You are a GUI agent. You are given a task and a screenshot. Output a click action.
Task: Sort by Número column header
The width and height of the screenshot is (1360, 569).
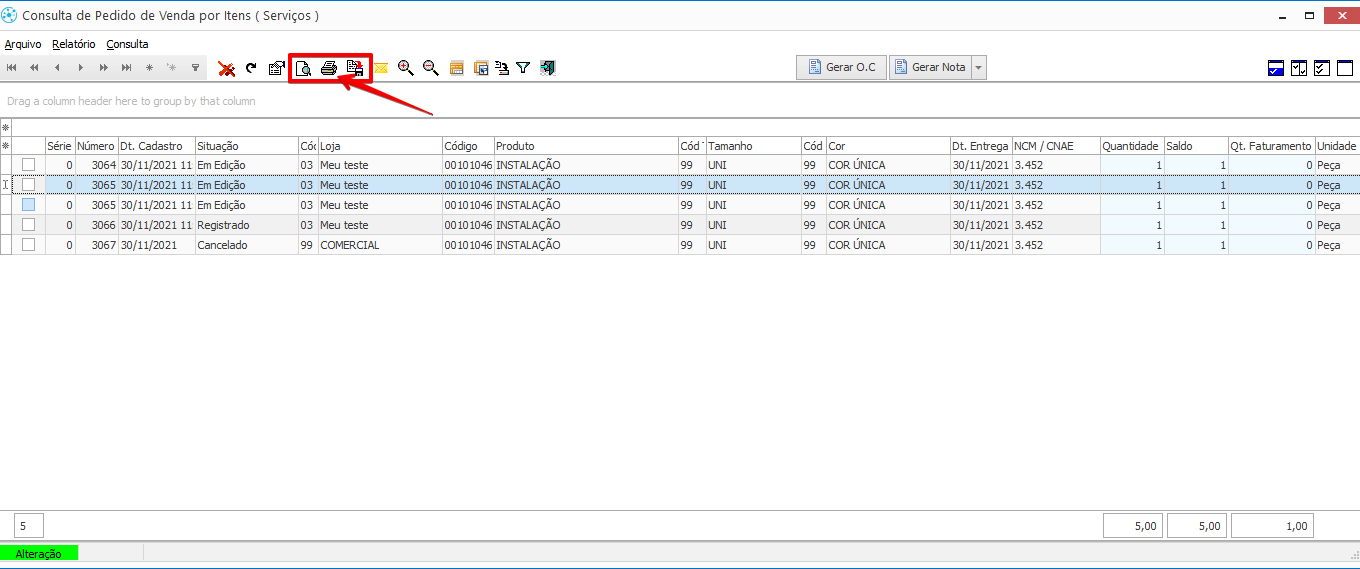pos(96,146)
